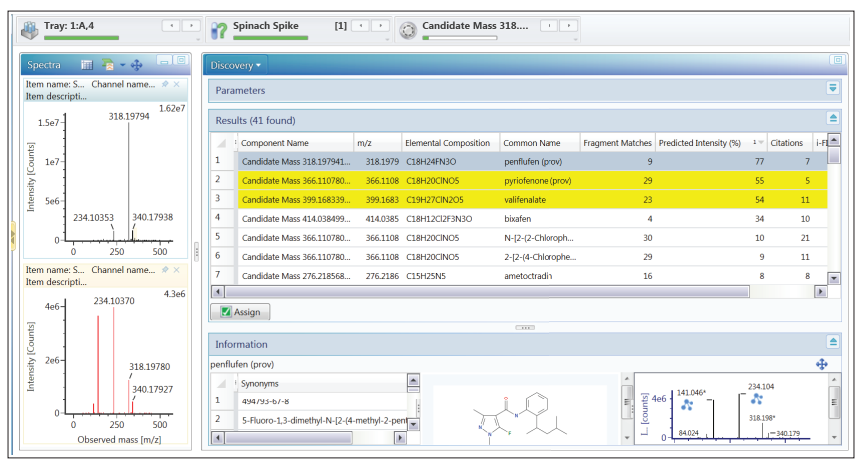Close the top spectrum chart

coord(177,84)
